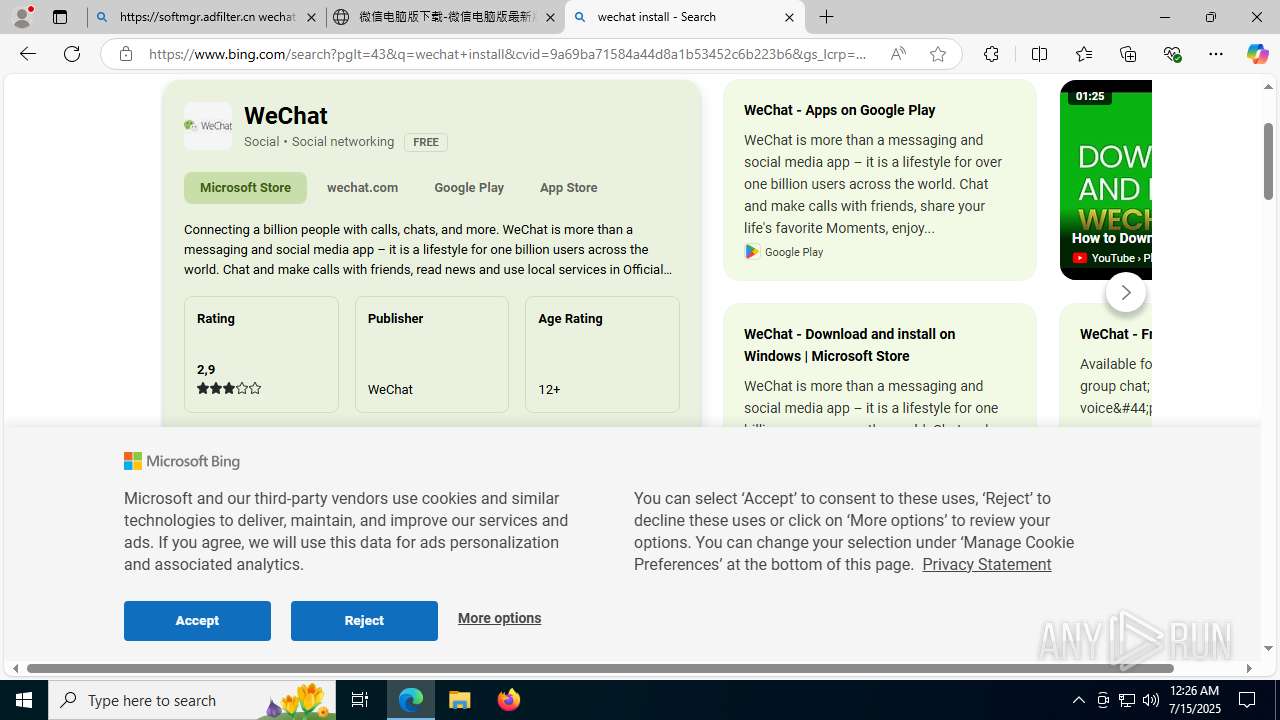1280x720 pixels.
Task: Reject the Bing cookies
Action: click(364, 621)
